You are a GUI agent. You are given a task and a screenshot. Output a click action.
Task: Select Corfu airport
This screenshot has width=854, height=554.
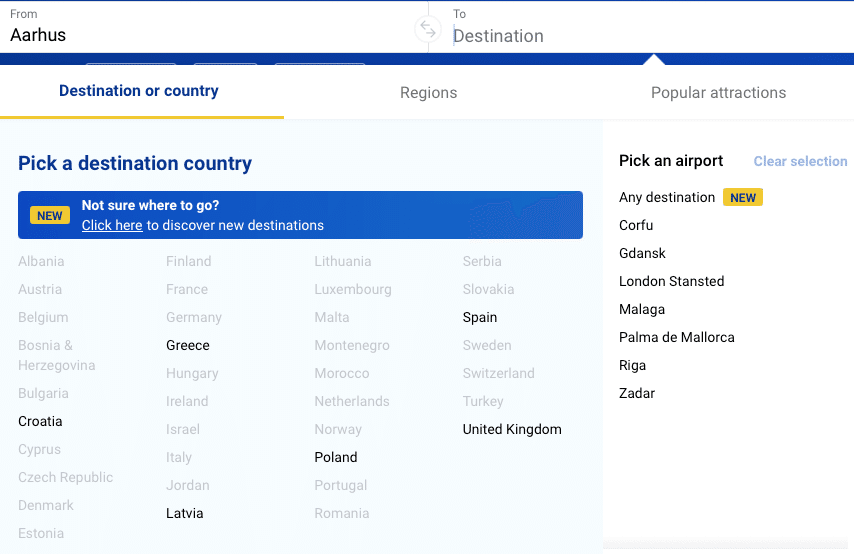636,225
